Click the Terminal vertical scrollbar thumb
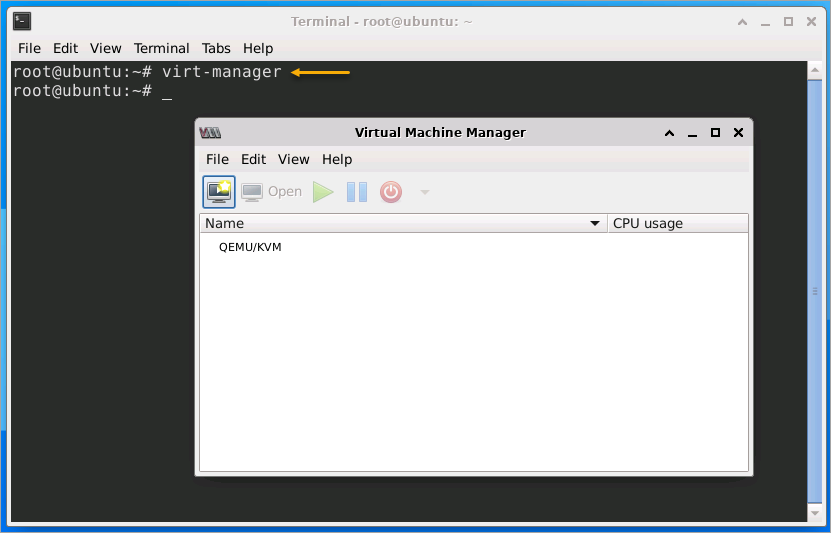The image size is (831, 533). point(815,291)
